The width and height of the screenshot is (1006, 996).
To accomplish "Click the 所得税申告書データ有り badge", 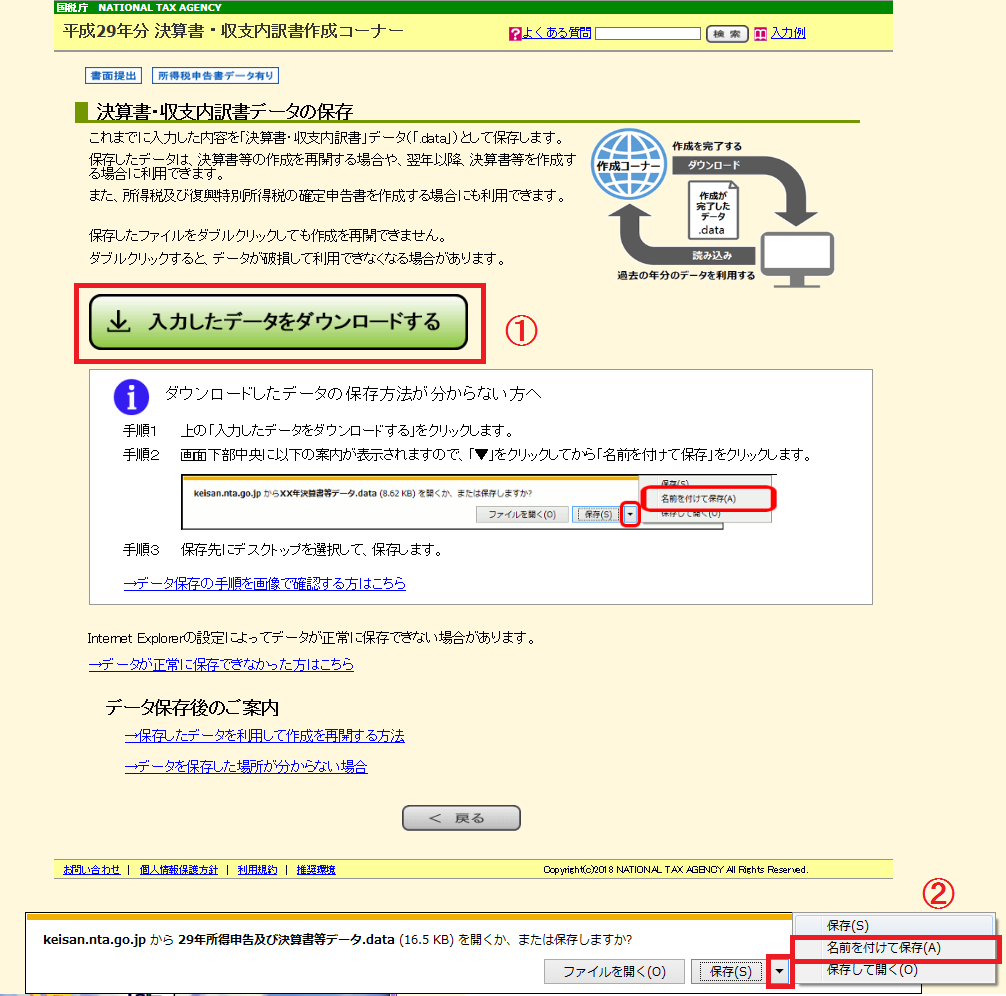I will tap(216, 76).
